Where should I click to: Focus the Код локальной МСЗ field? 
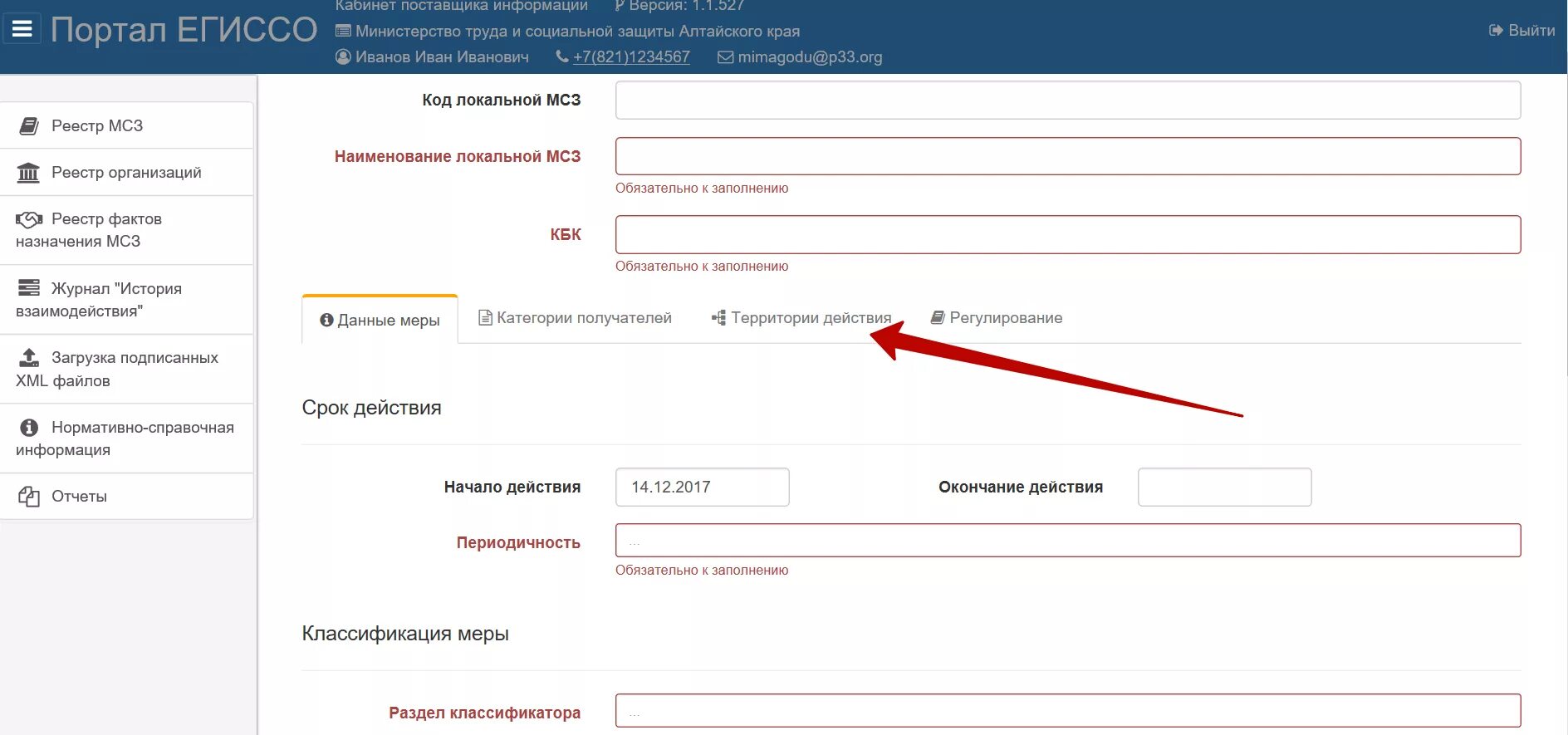pos(1068,100)
